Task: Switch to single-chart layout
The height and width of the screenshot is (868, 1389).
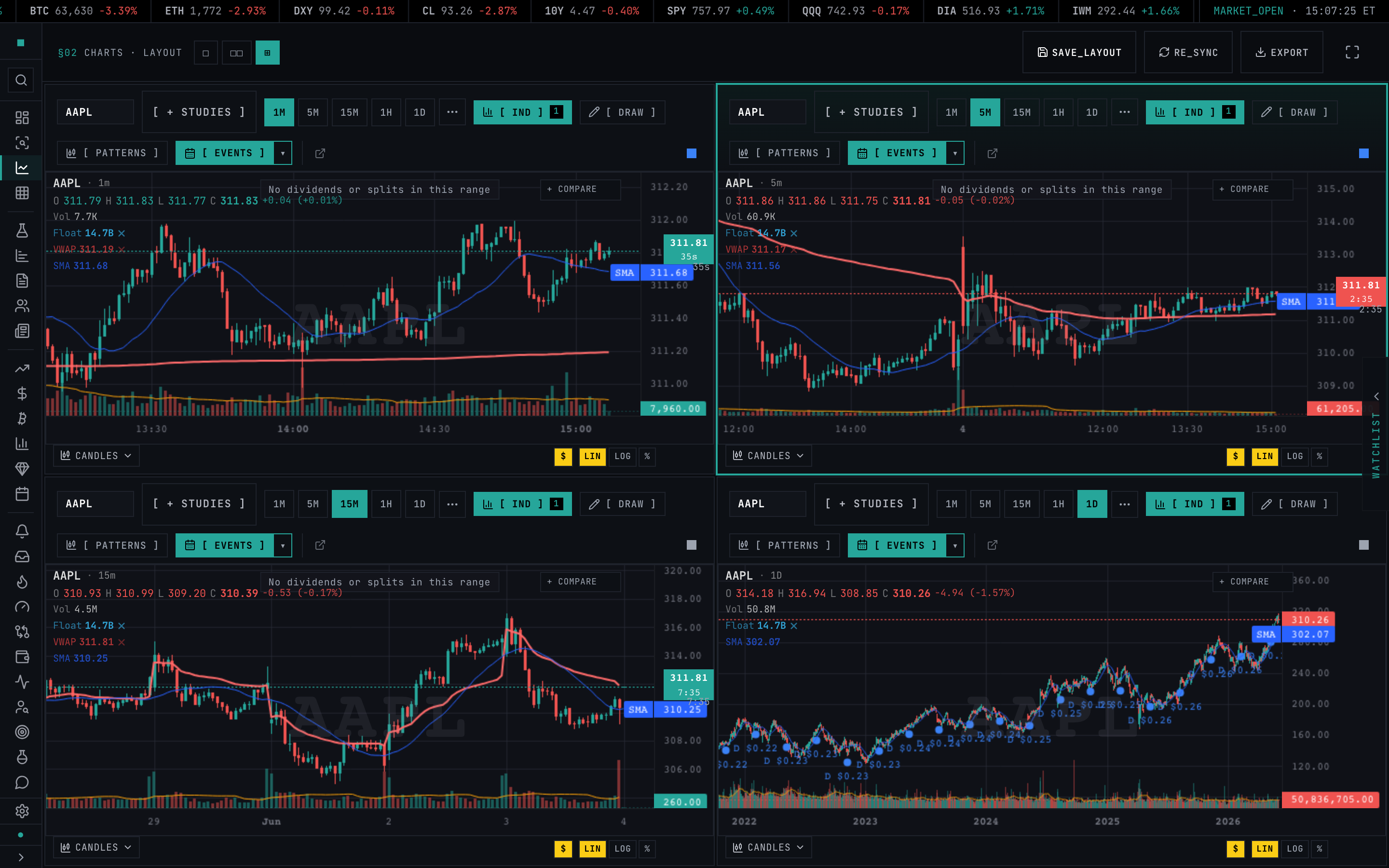Action: point(205,53)
